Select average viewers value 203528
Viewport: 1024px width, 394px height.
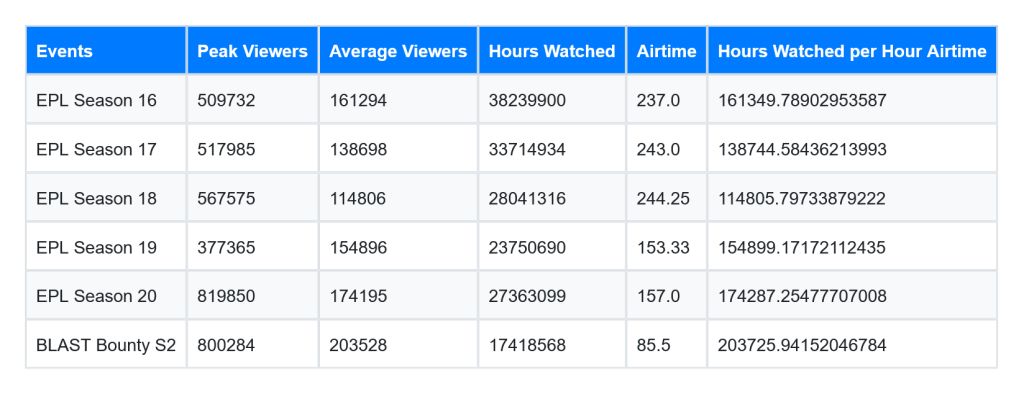pos(358,345)
